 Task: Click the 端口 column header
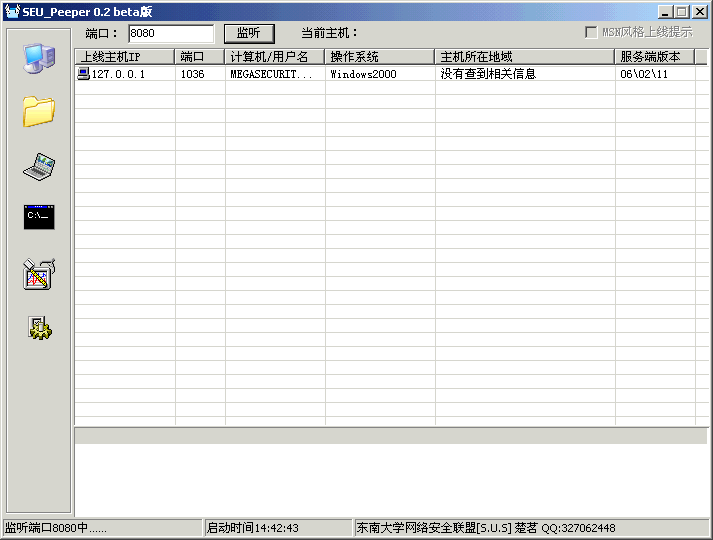(200, 57)
